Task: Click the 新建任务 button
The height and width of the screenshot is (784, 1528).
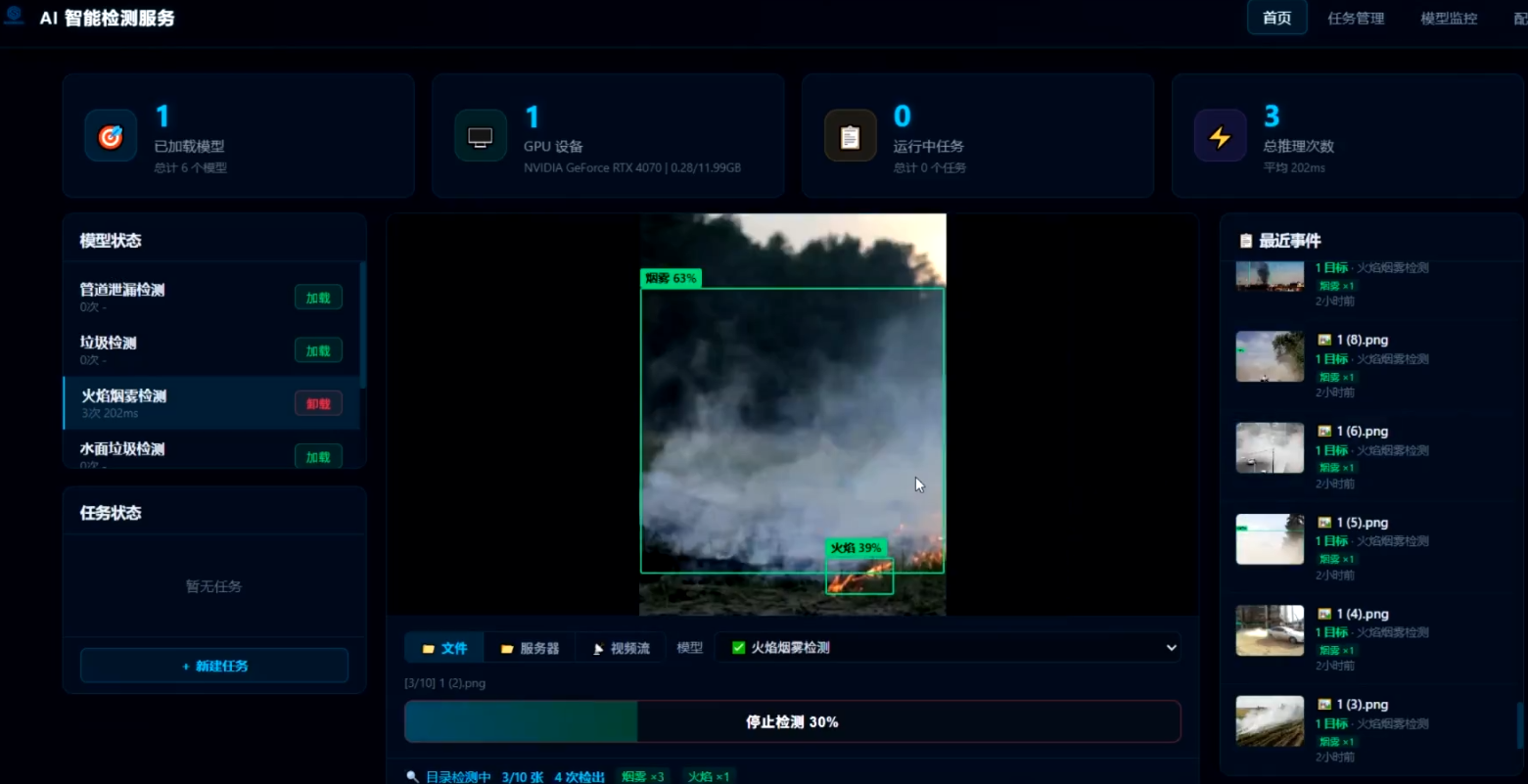Action: point(213,666)
